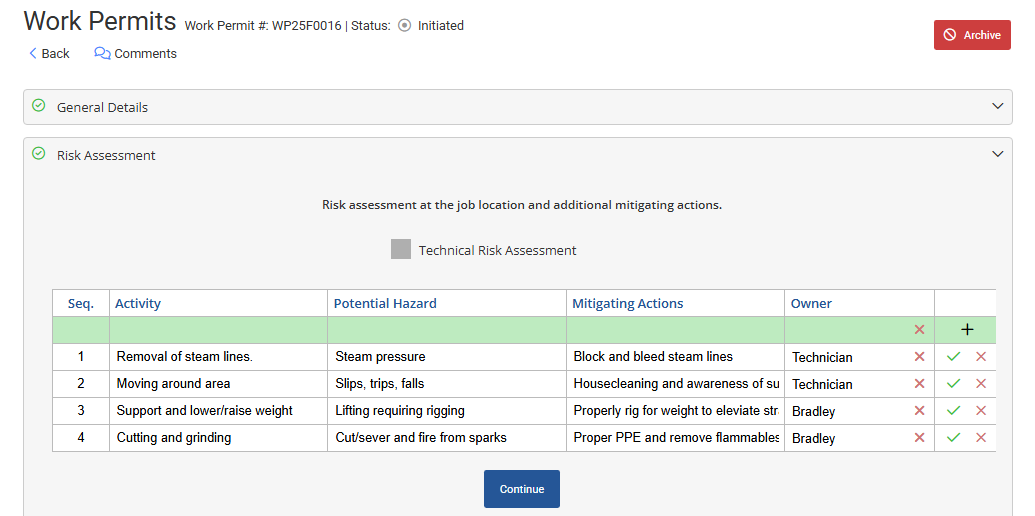Click the red Archive button
Image resolution: width=1035 pixels, height=516 pixels.
point(972,35)
